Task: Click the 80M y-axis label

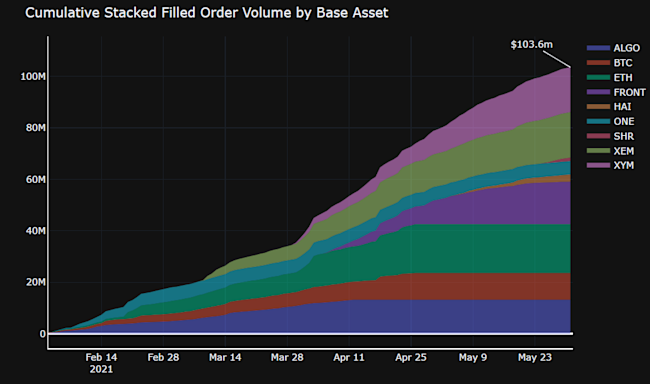Action: 35,128
